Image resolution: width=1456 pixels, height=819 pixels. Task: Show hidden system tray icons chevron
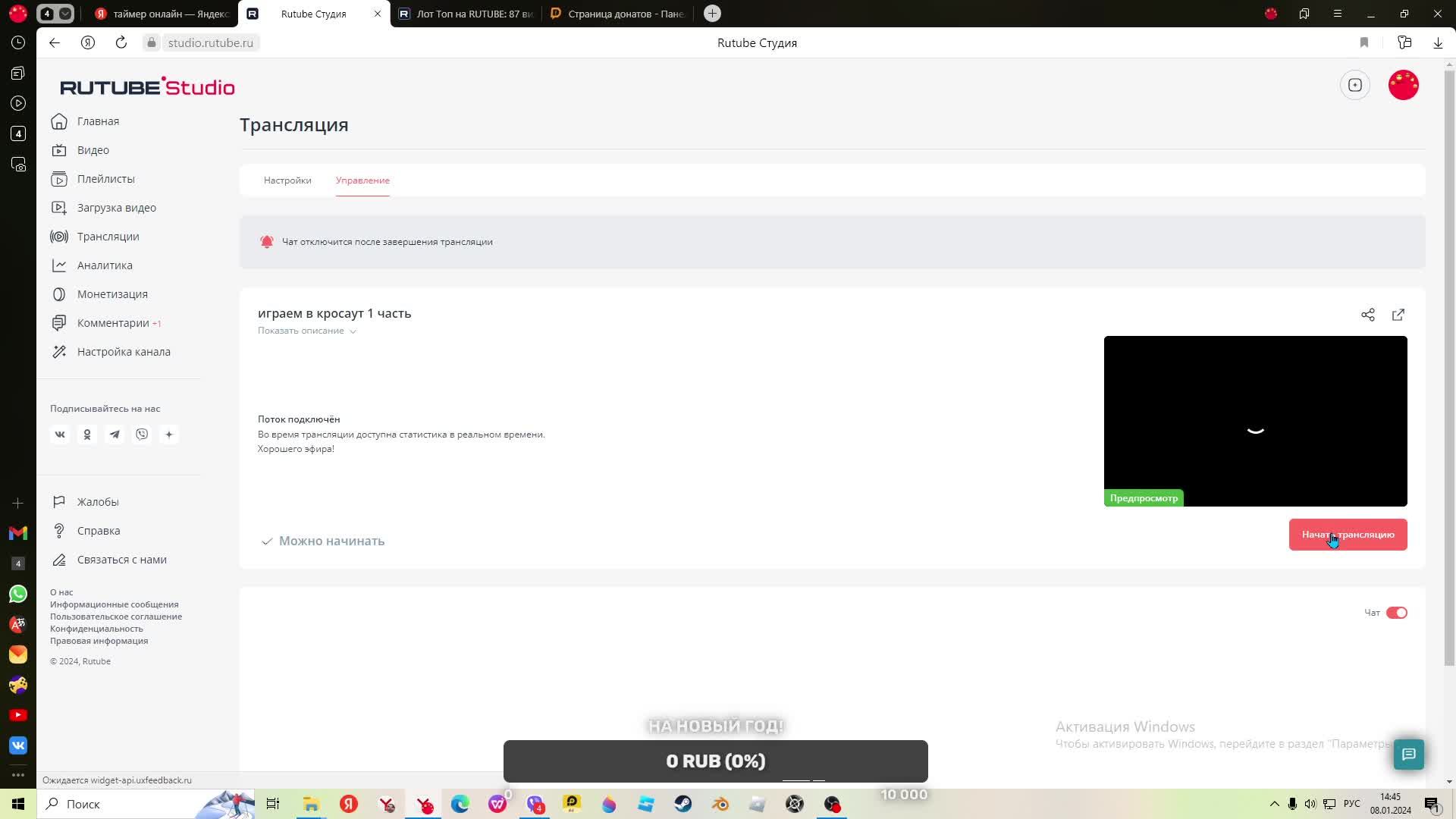tap(1274, 804)
